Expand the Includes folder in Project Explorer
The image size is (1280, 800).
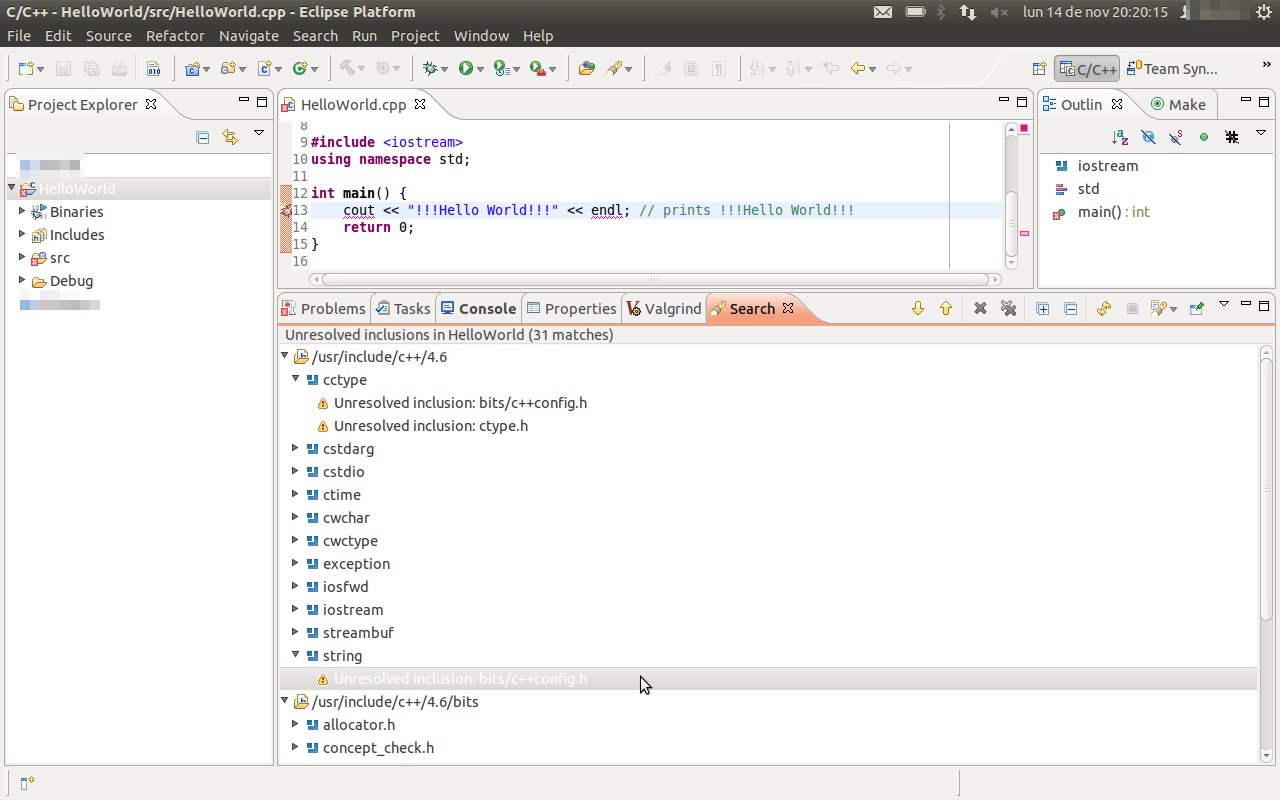pyautogui.click(x=22, y=235)
